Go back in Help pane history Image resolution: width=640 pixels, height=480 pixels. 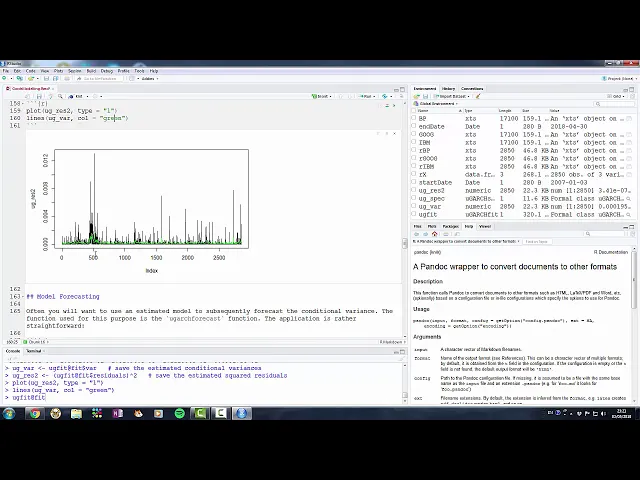coord(416,234)
